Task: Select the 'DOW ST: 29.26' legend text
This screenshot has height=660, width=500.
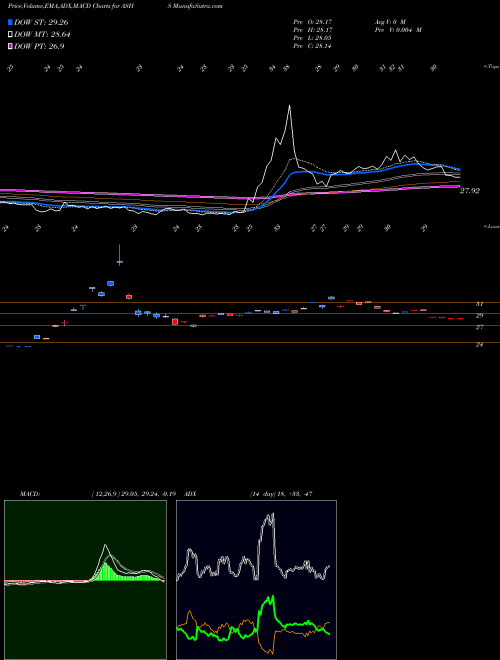Action: [41, 22]
